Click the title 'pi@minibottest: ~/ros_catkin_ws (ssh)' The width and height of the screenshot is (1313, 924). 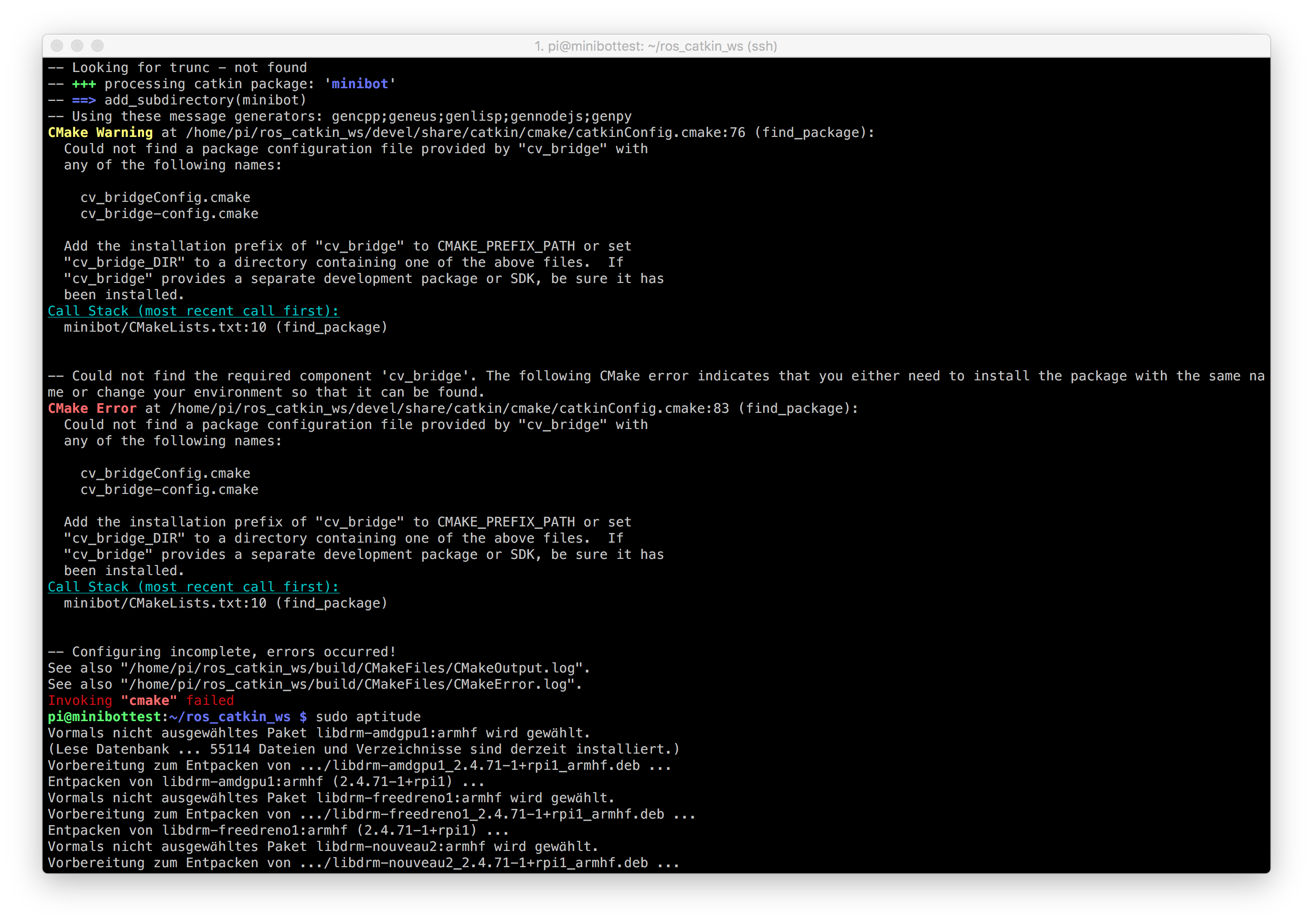pyautogui.click(x=656, y=46)
